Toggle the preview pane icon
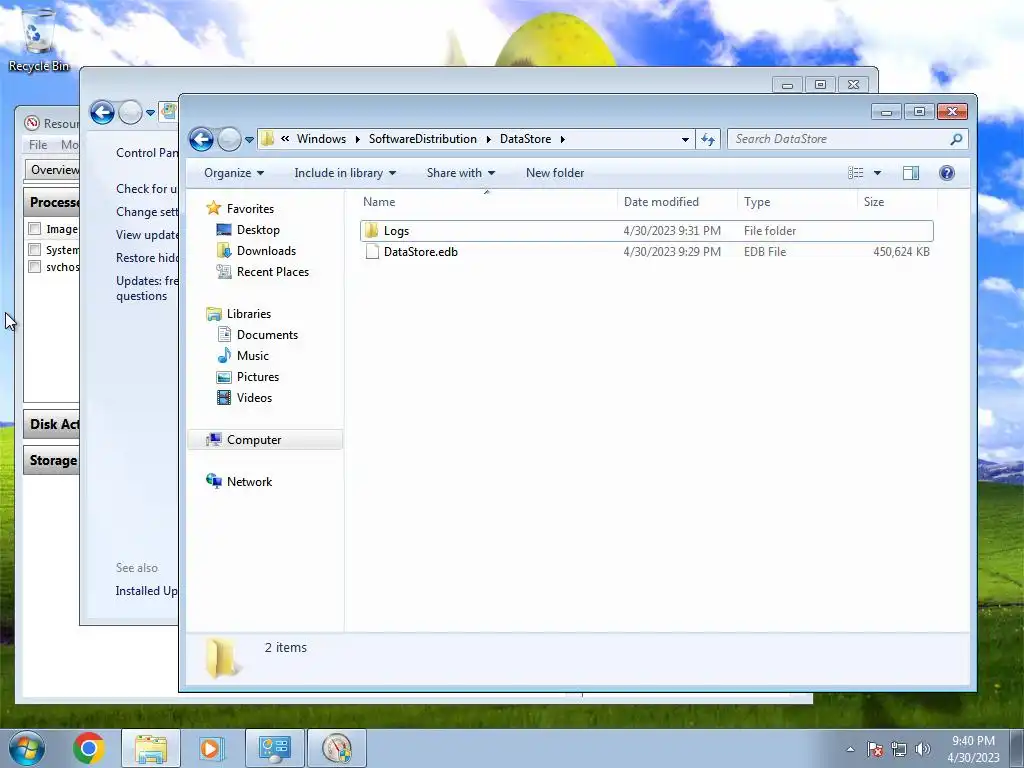The height and width of the screenshot is (768, 1024). tap(911, 173)
